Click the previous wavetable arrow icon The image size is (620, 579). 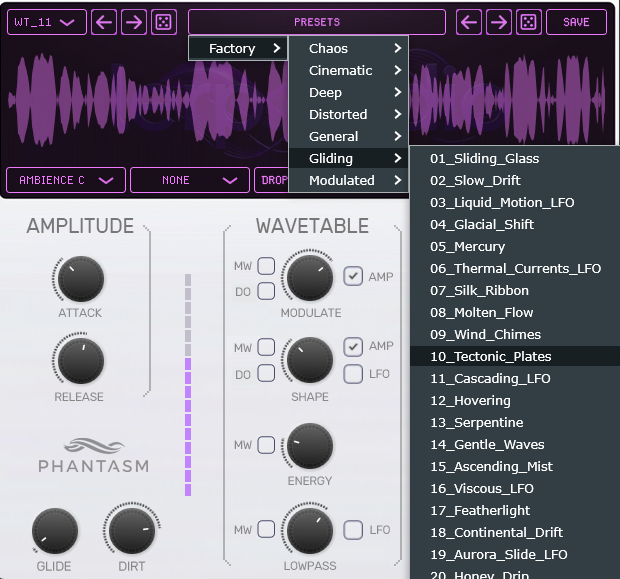tap(105, 22)
